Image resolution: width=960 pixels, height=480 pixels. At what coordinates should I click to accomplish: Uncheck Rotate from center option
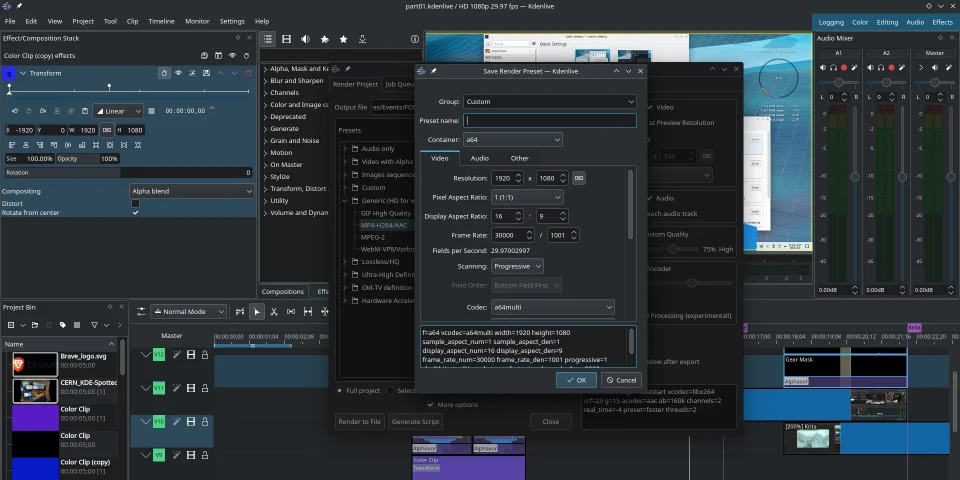(x=136, y=212)
